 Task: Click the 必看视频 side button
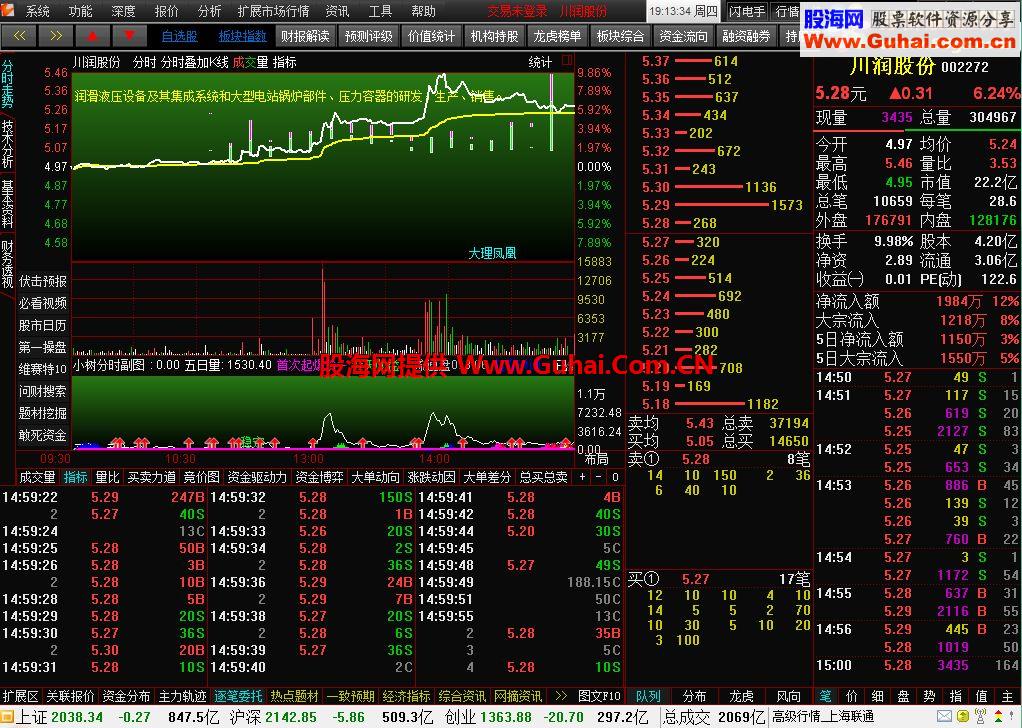[43, 303]
